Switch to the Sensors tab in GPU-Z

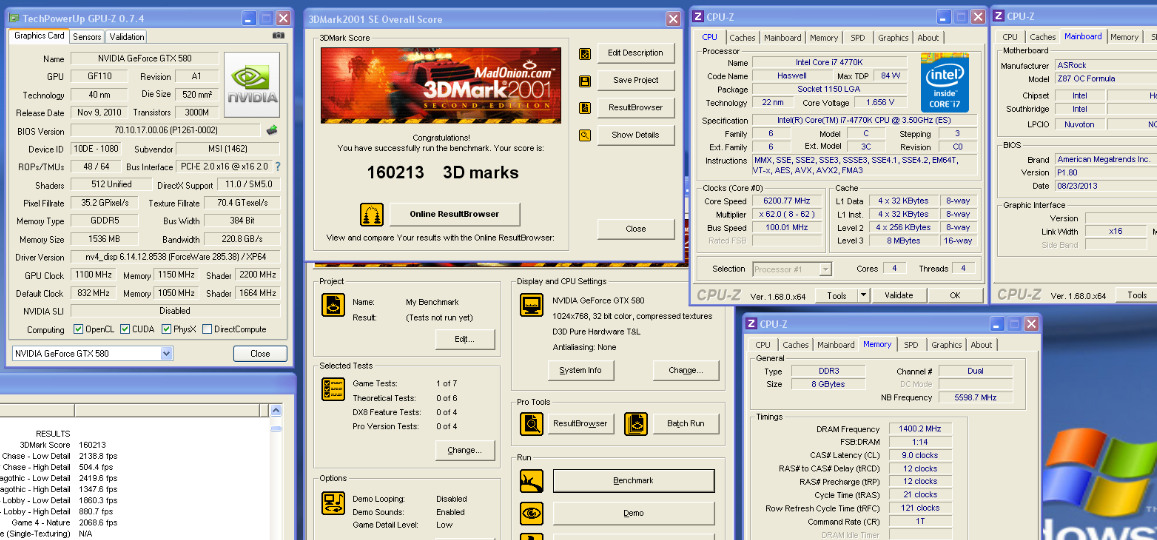[x=87, y=37]
